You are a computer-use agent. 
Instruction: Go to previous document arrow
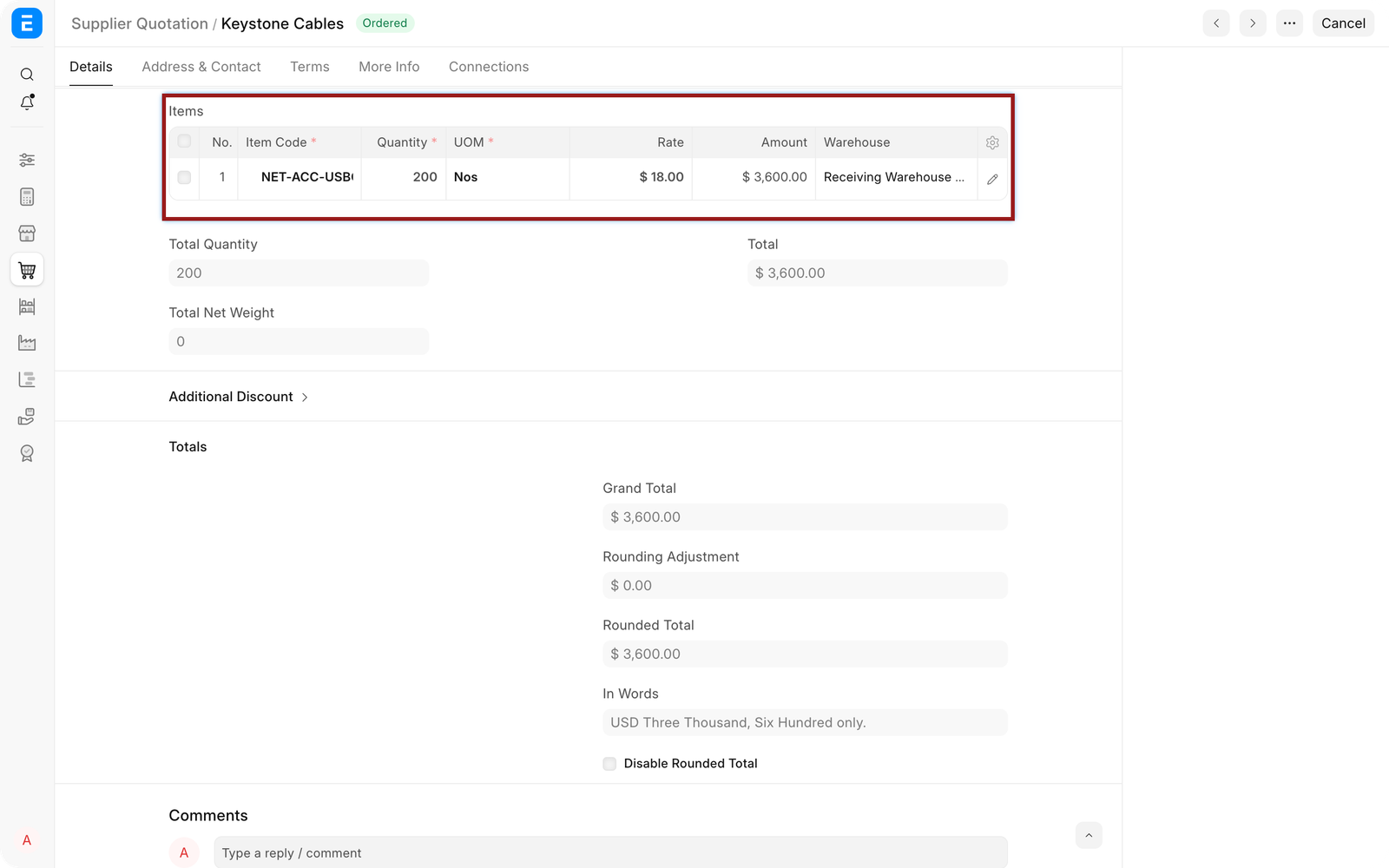[1216, 23]
